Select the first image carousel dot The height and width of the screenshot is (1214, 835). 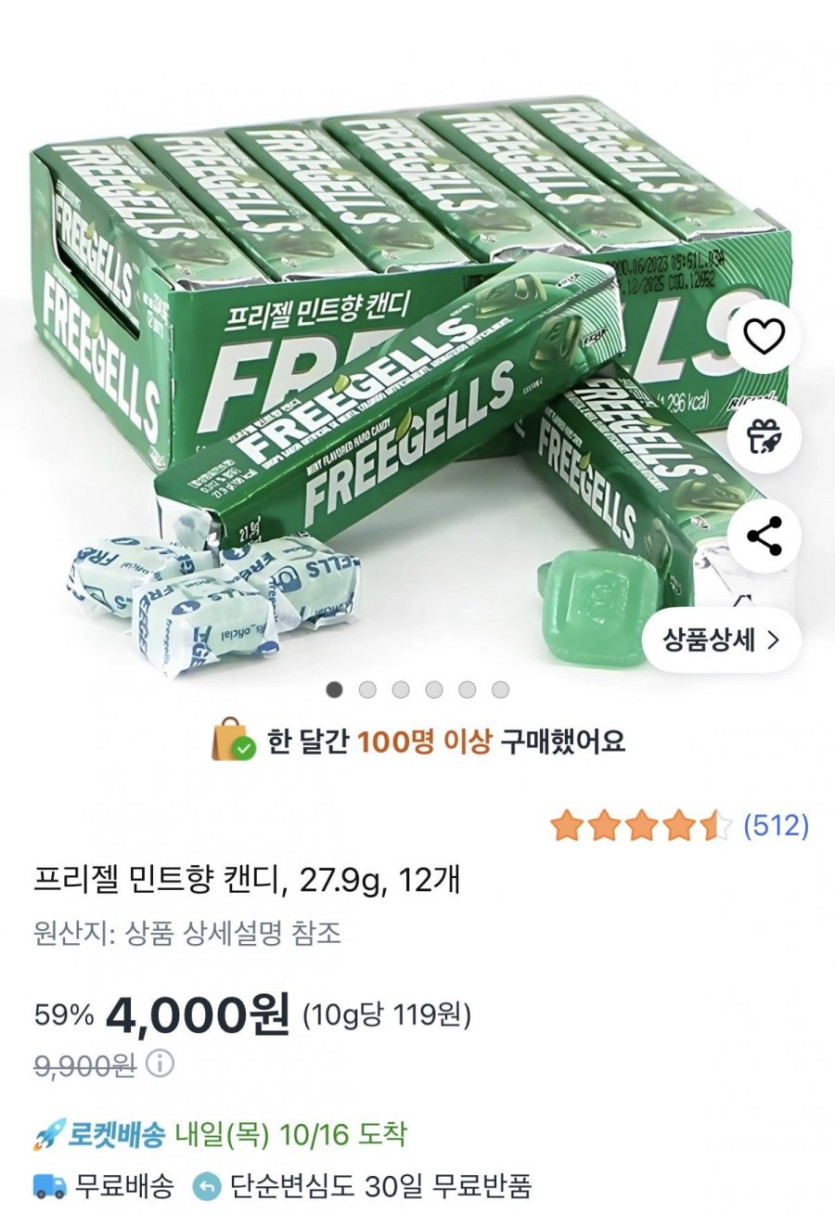click(x=335, y=689)
